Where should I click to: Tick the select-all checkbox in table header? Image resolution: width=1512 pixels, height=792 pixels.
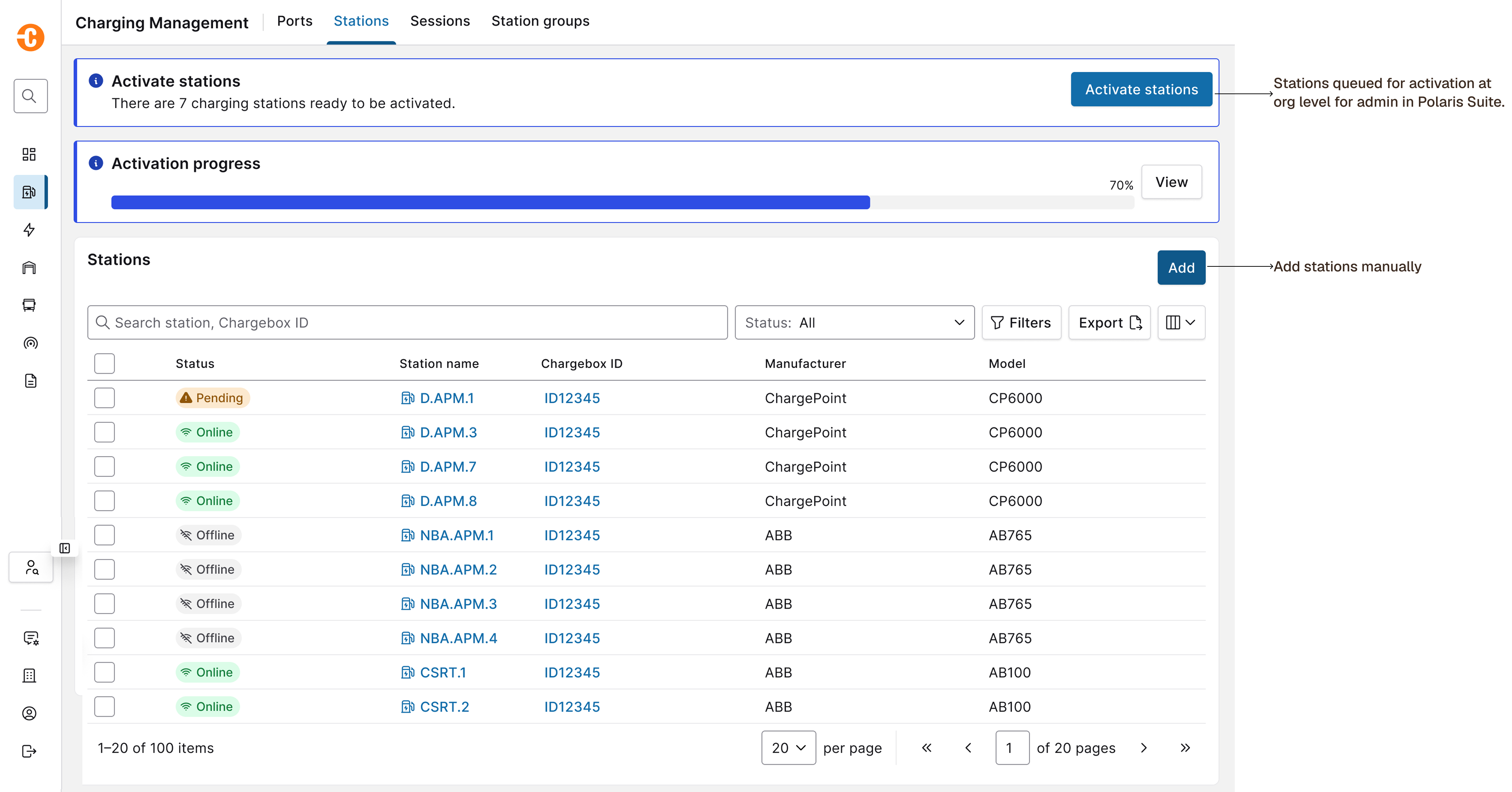(105, 364)
